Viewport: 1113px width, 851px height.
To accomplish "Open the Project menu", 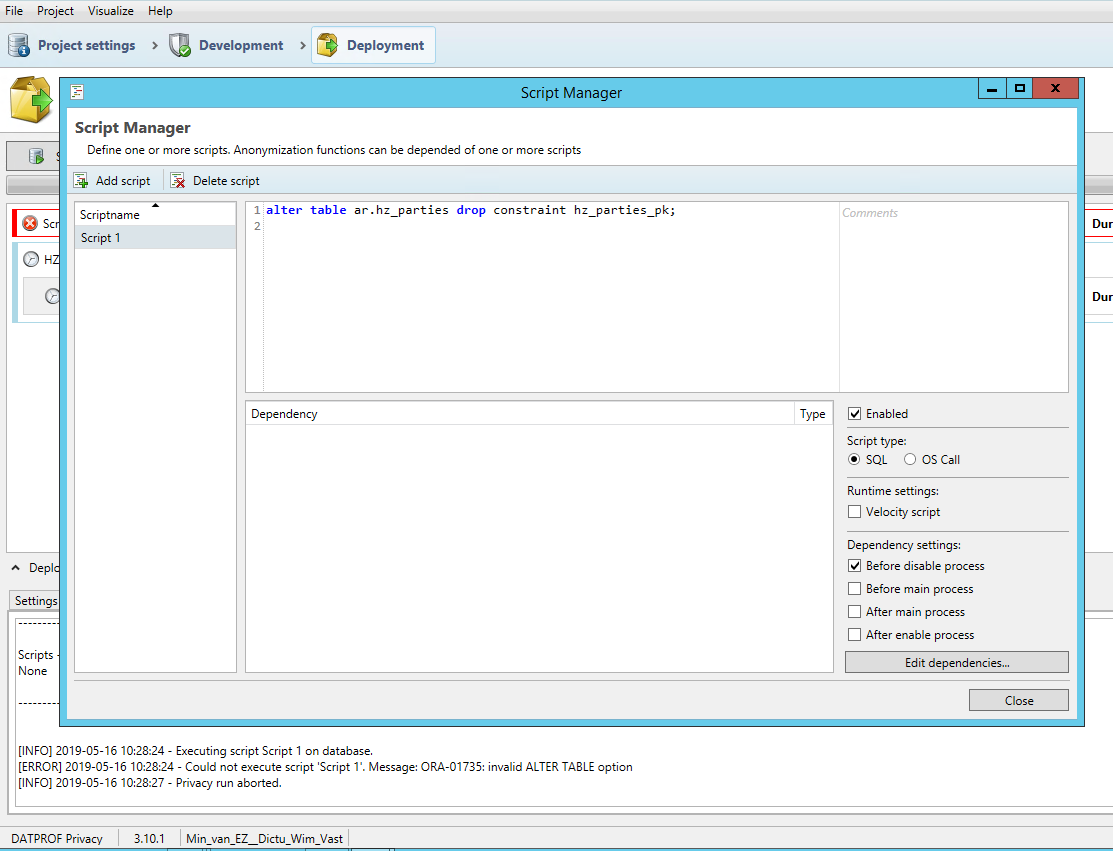I will (55, 11).
